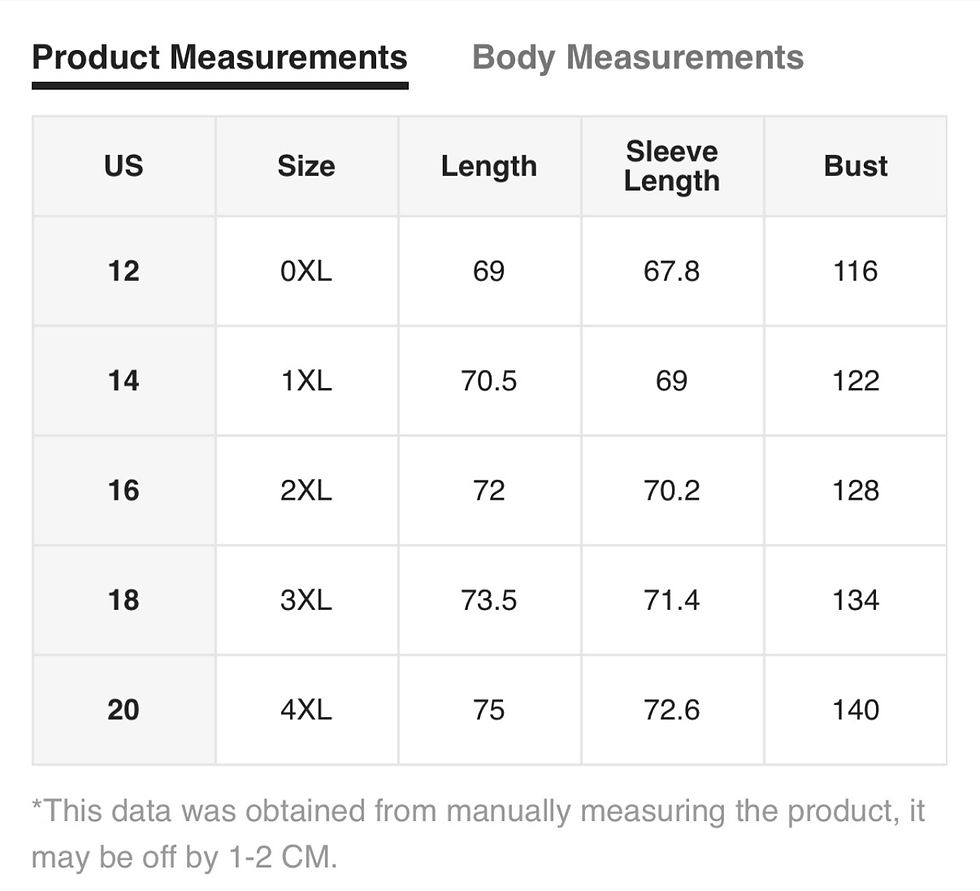Click the Length column header
Screen dimensions: 980x891
click(x=489, y=166)
